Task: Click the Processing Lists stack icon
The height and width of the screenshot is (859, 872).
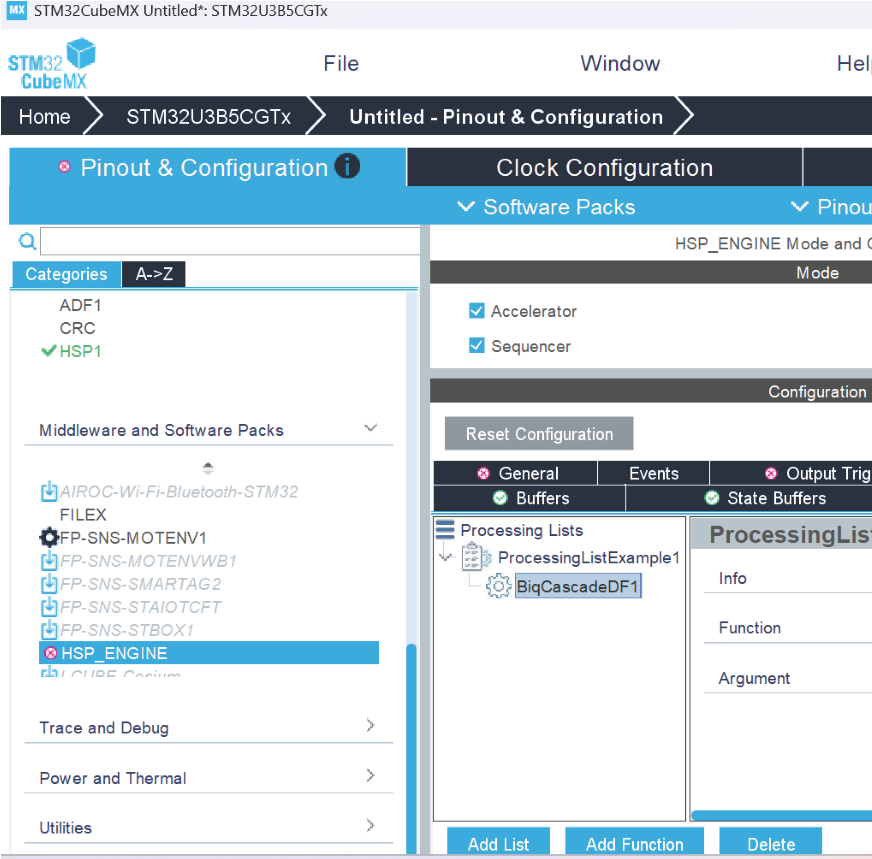Action: pos(445,529)
